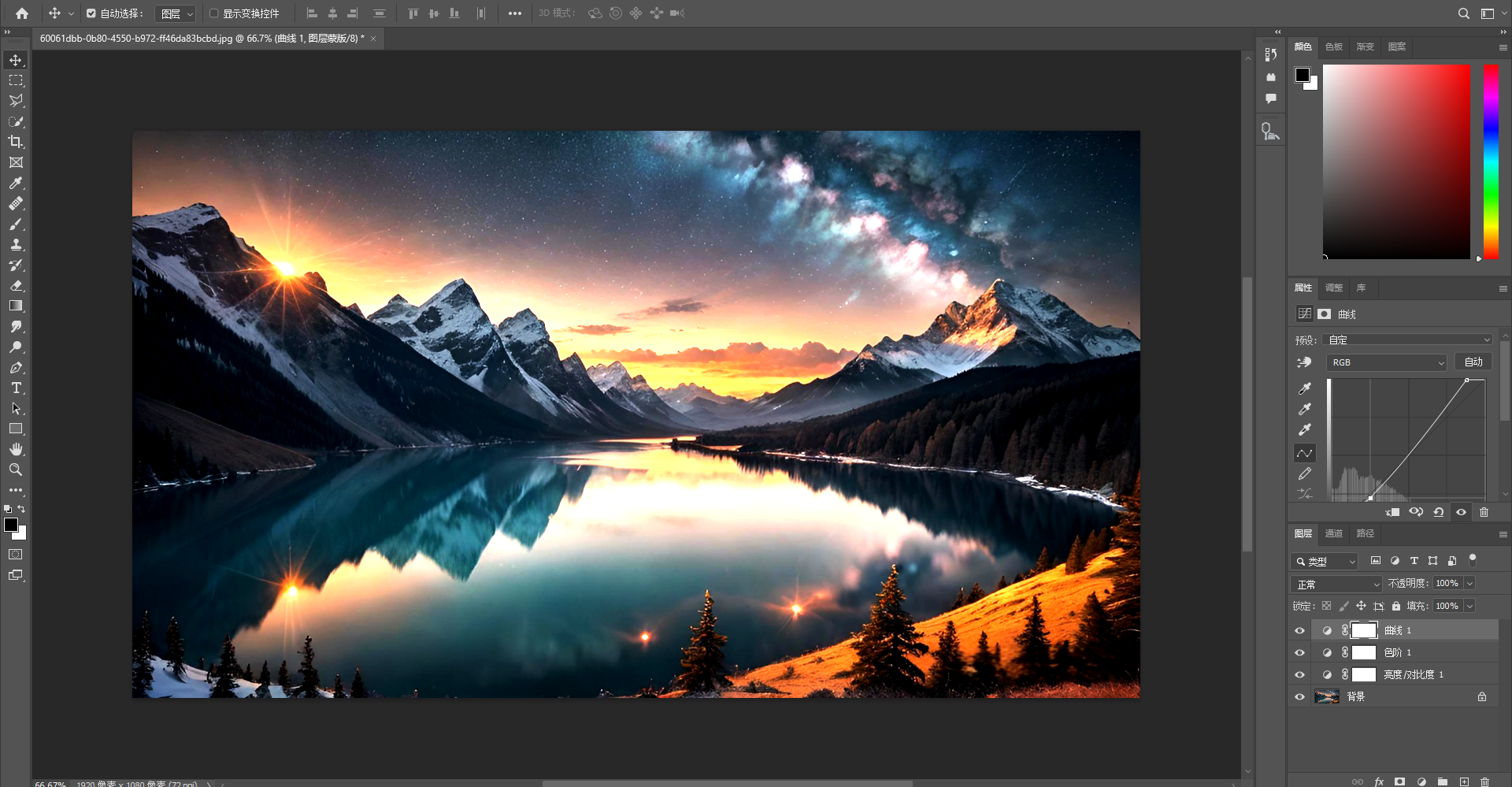Image resolution: width=1512 pixels, height=787 pixels.
Task: Toggle curves adjustment visibility in Properties
Action: pyautogui.click(x=1461, y=512)
